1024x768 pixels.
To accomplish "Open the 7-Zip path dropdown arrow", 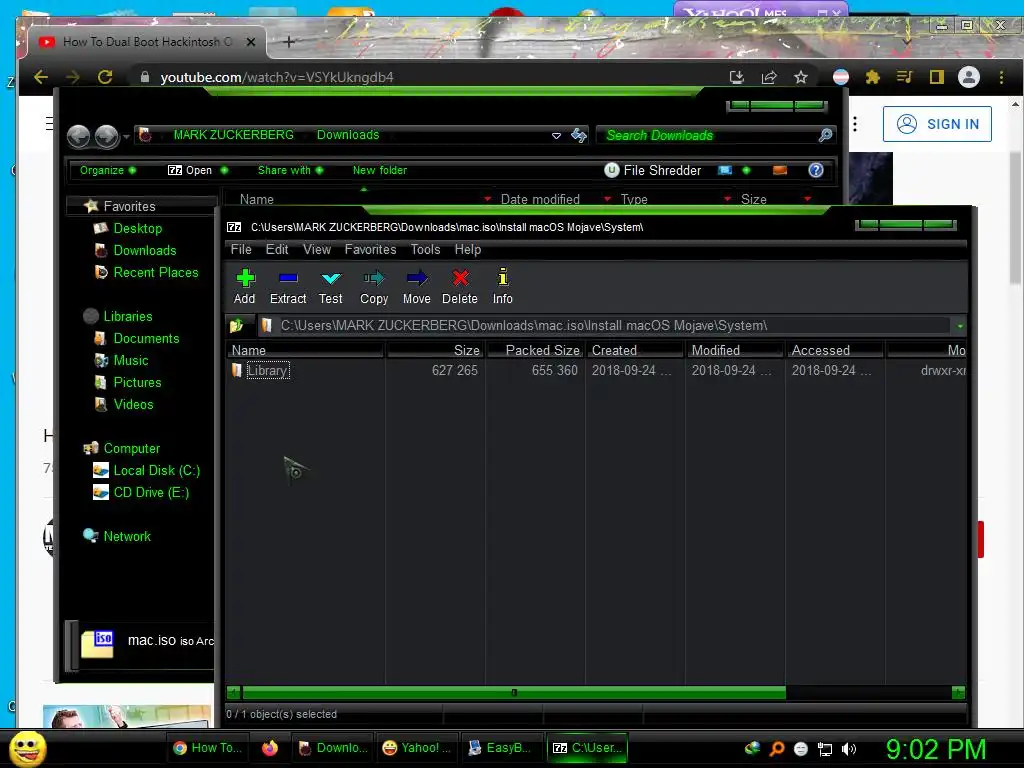I will click(x=959, y=326).
